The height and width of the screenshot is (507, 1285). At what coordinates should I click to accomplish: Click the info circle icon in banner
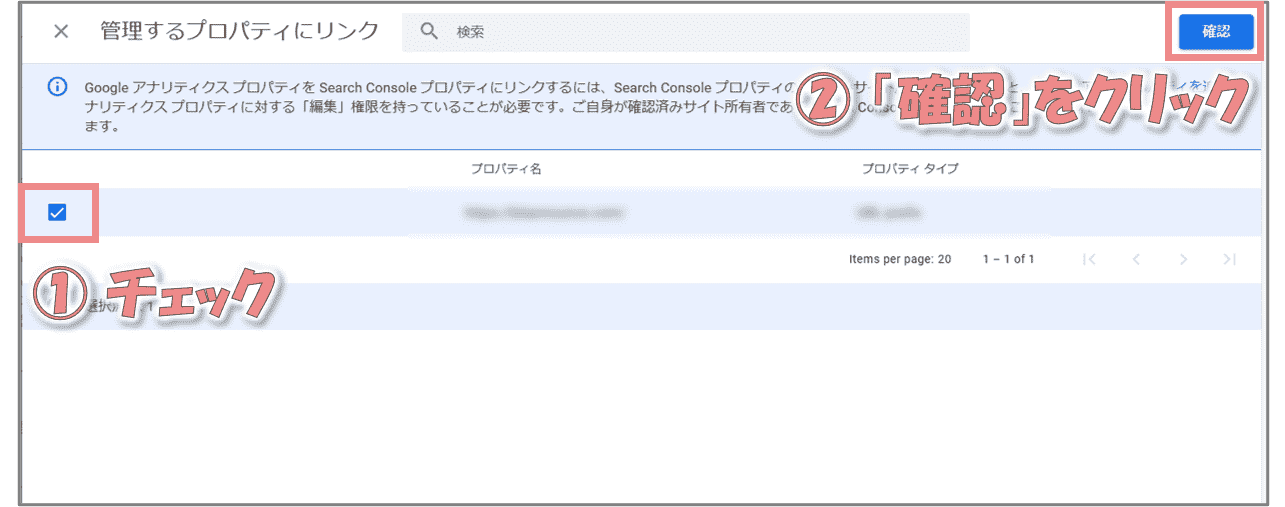58,87
